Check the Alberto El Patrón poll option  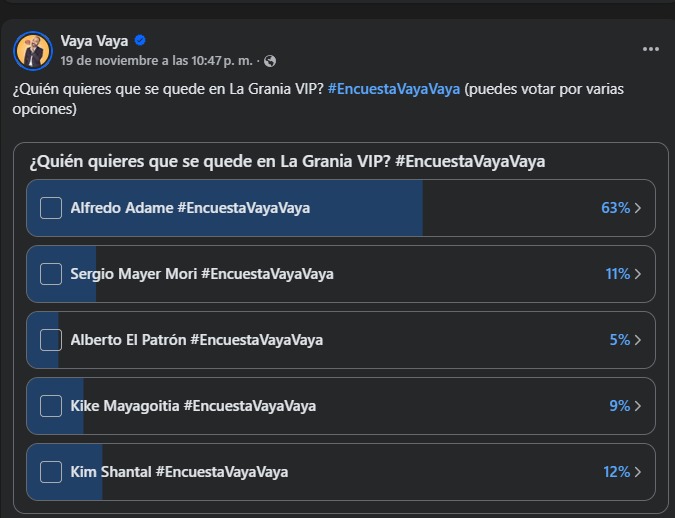click(x=51, y=340)
